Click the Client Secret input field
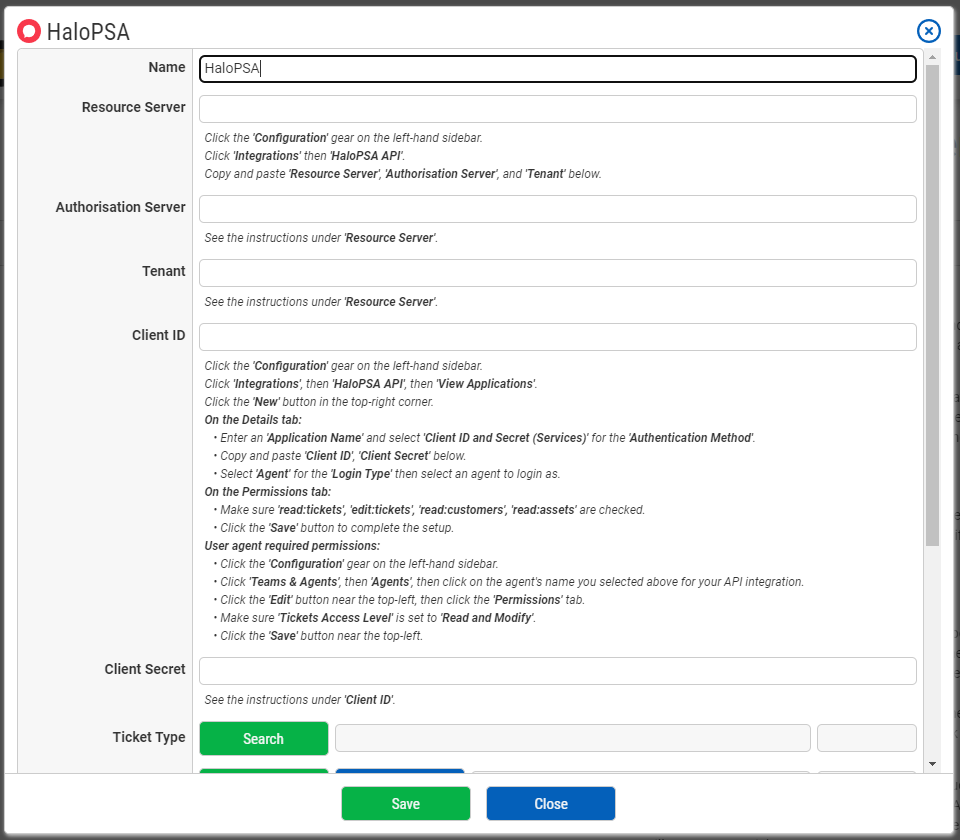This screenshot has height=840, width=960. pyautogui.click(x=557, y=671)
